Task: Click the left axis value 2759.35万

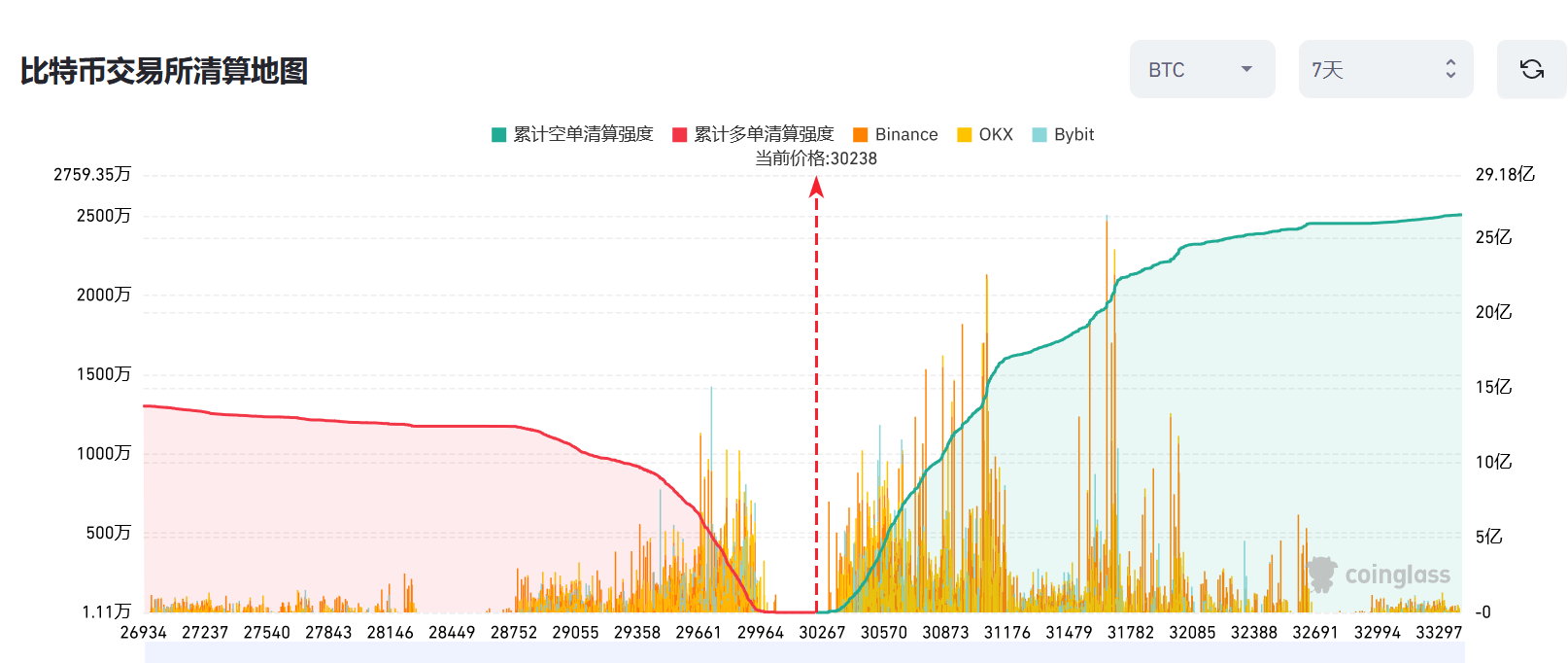Action: (x=92, y=174)
